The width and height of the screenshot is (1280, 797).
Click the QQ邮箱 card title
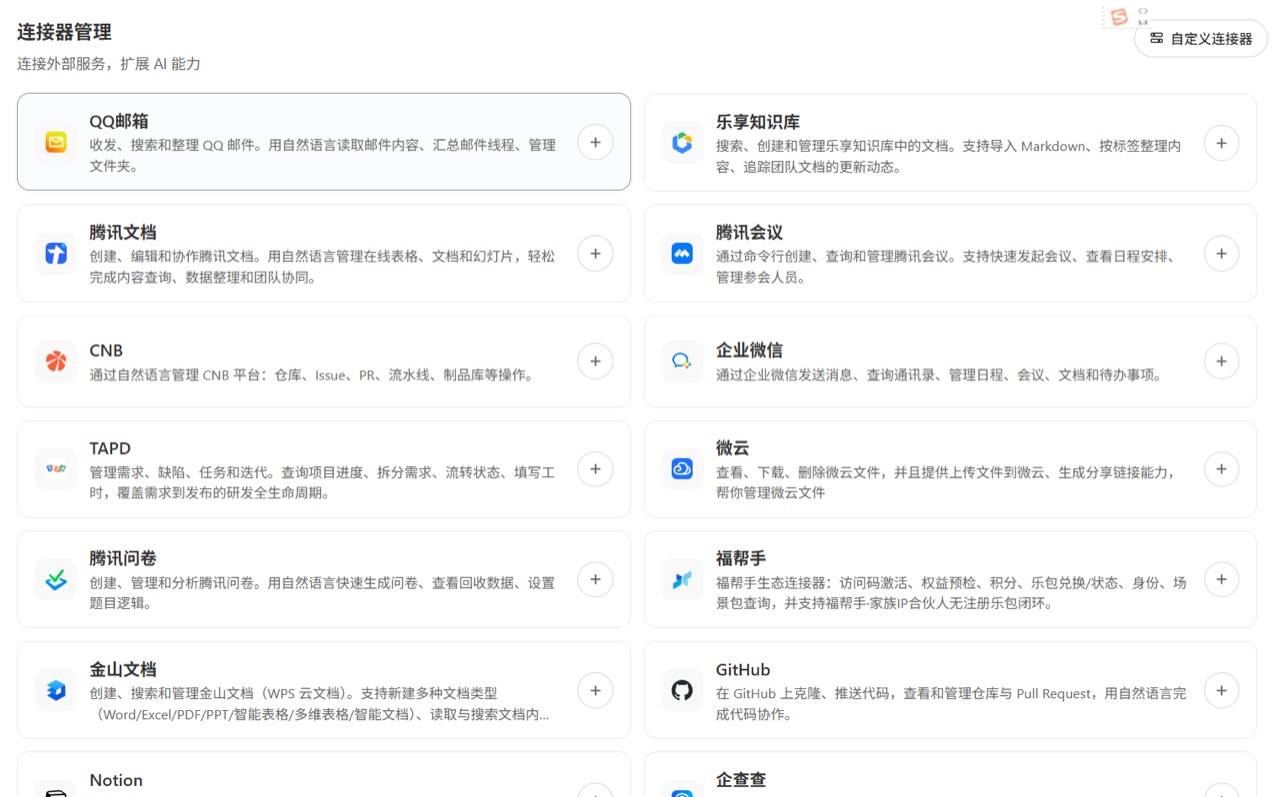tap(119, 121)
